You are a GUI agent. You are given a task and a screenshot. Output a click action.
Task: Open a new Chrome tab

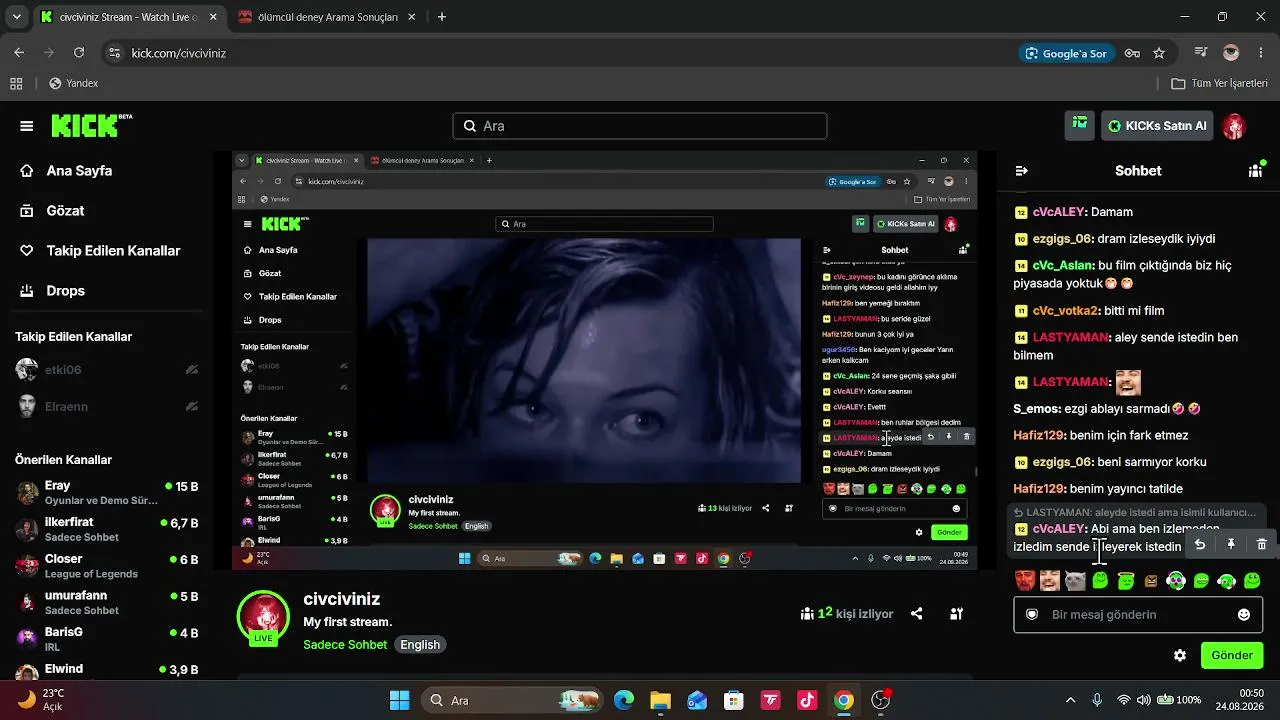coord(442,17)
